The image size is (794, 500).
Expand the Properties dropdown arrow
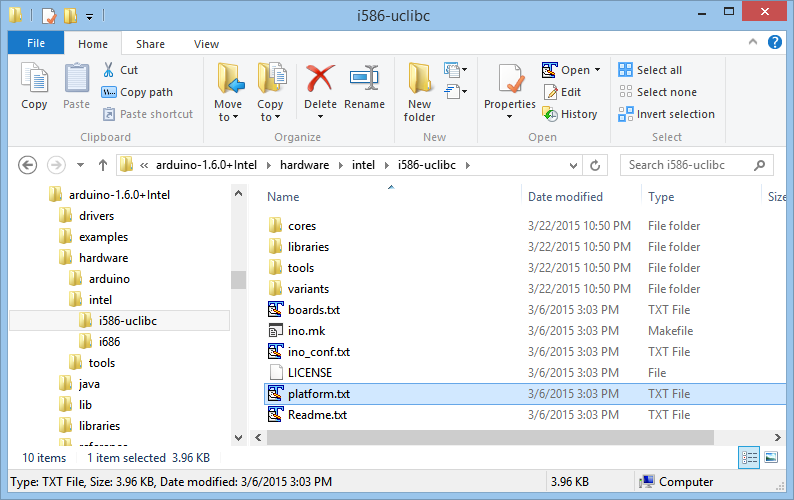[x=509, y=117]
